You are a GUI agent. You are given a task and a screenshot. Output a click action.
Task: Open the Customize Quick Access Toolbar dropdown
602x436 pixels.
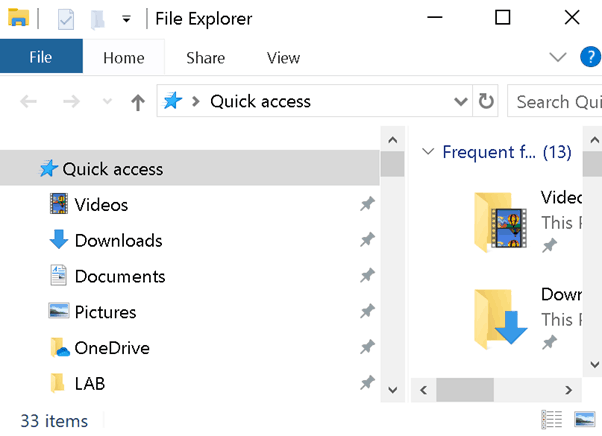126,19
